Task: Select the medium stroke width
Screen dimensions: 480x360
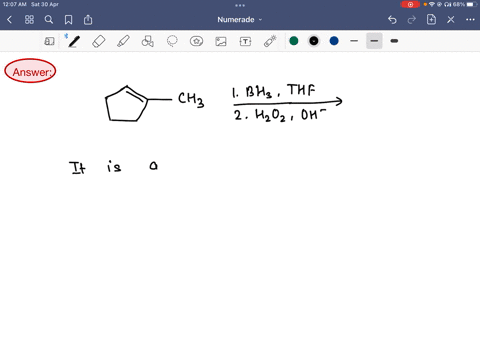Action: [x=374, y=41]
